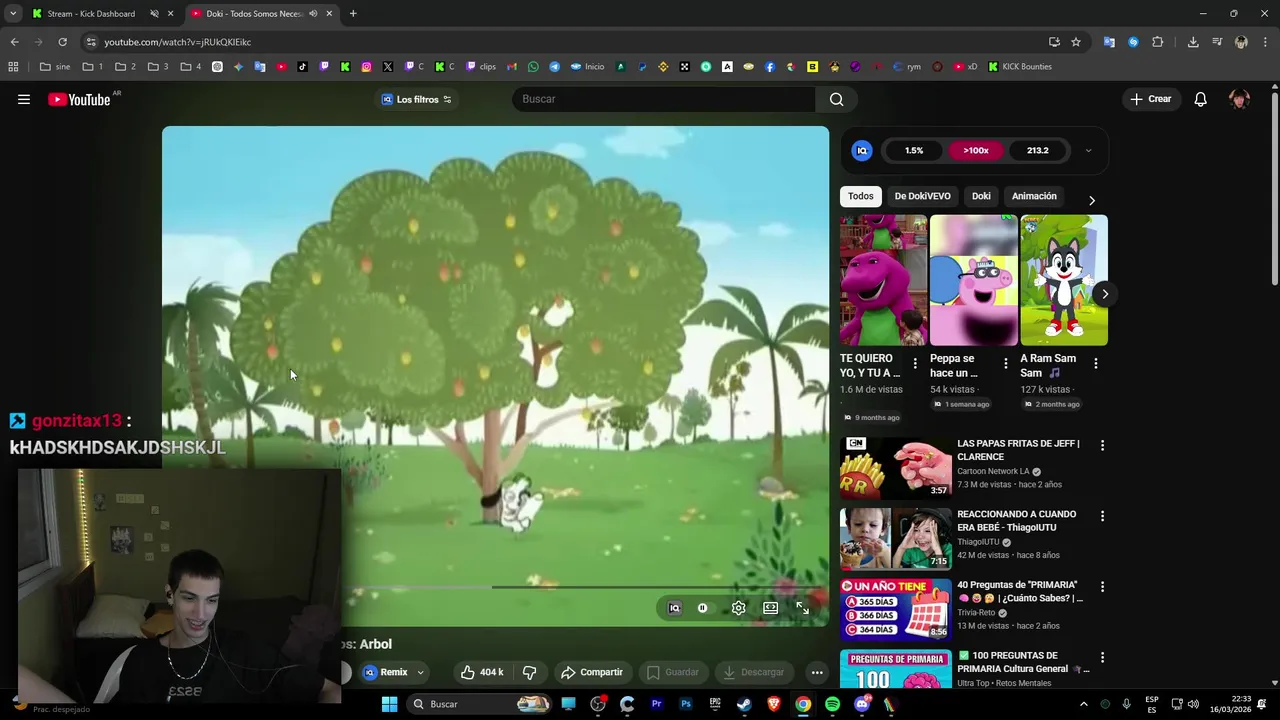Open Photoshop from the taskbar
The image size is (1280, 720).
[686, 704]
